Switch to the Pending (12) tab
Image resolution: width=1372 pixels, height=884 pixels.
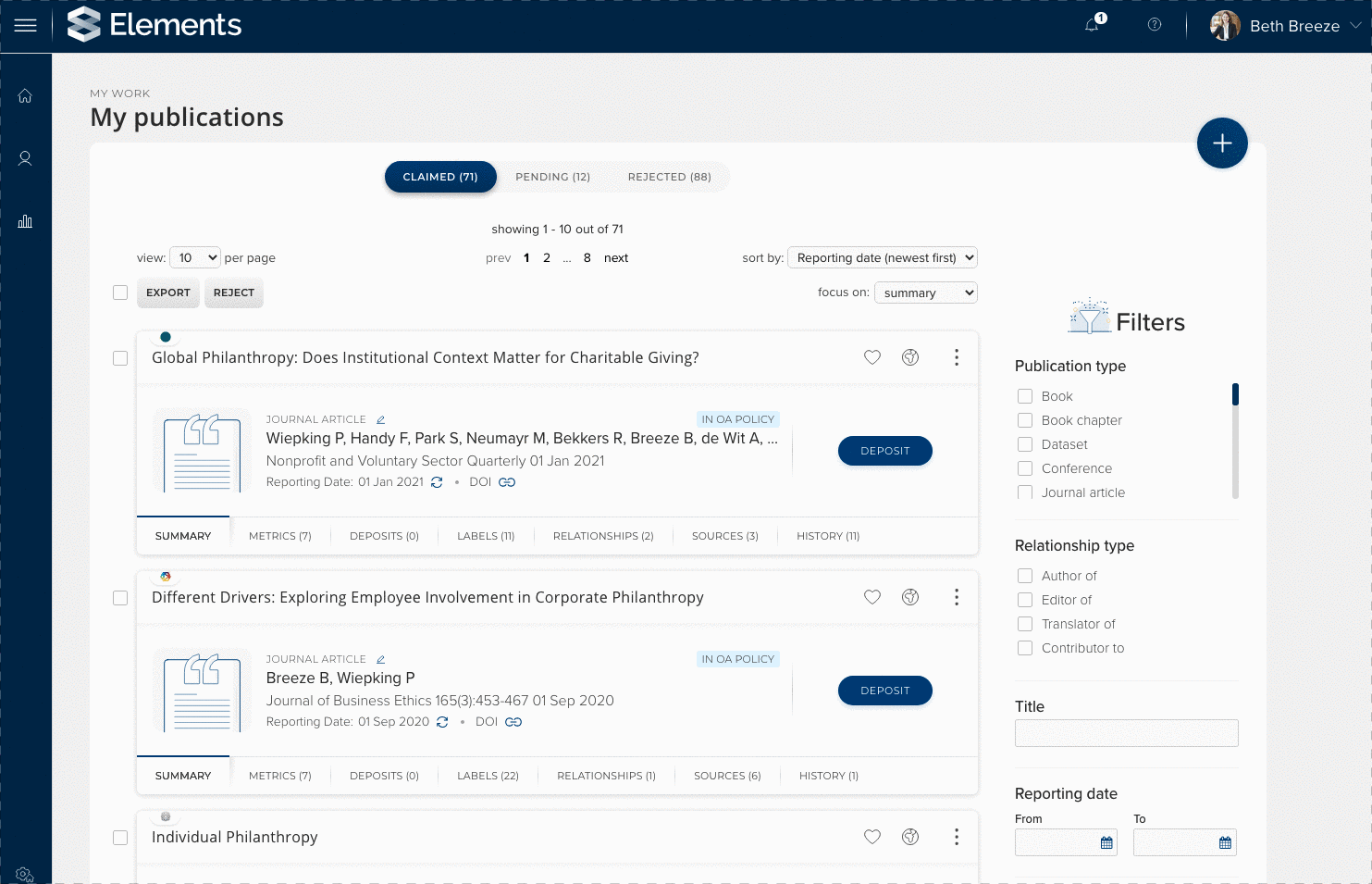(x=552, y=177)
